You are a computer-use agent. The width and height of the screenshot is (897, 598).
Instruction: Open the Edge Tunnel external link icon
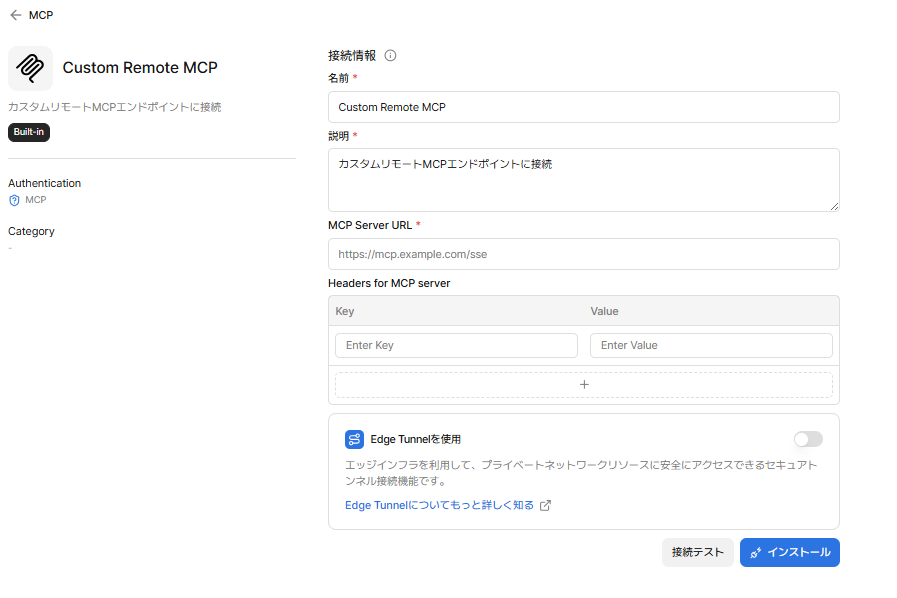pos(545,505)
